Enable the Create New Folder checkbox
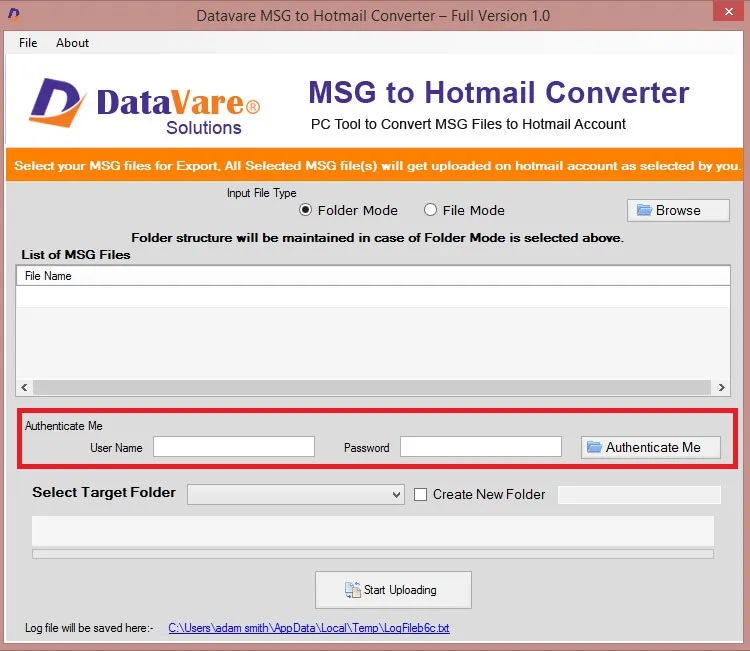750x651 pixels. [420, 494]
